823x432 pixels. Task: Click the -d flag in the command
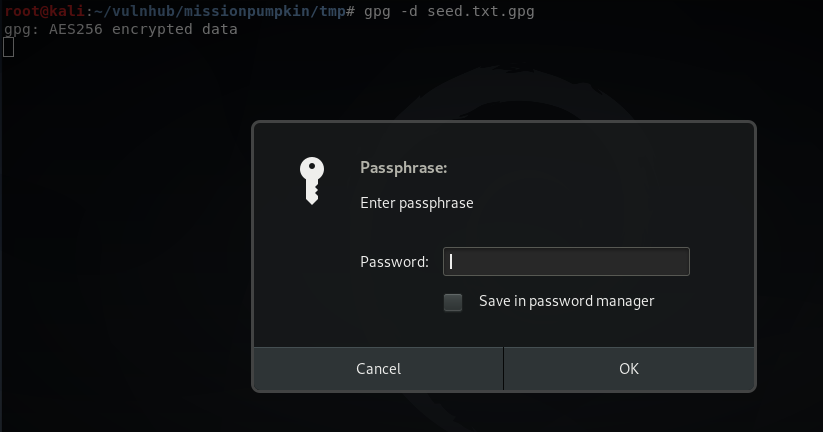[409, 11]
